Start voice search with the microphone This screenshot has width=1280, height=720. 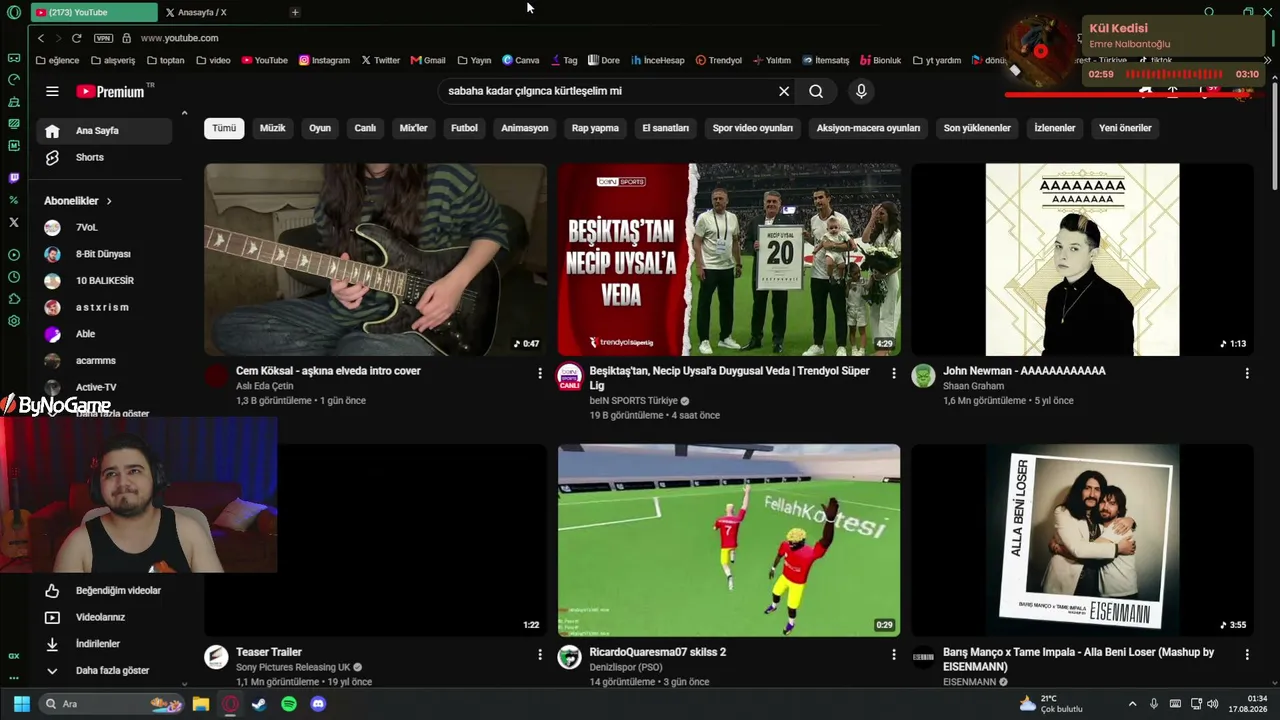861,91
